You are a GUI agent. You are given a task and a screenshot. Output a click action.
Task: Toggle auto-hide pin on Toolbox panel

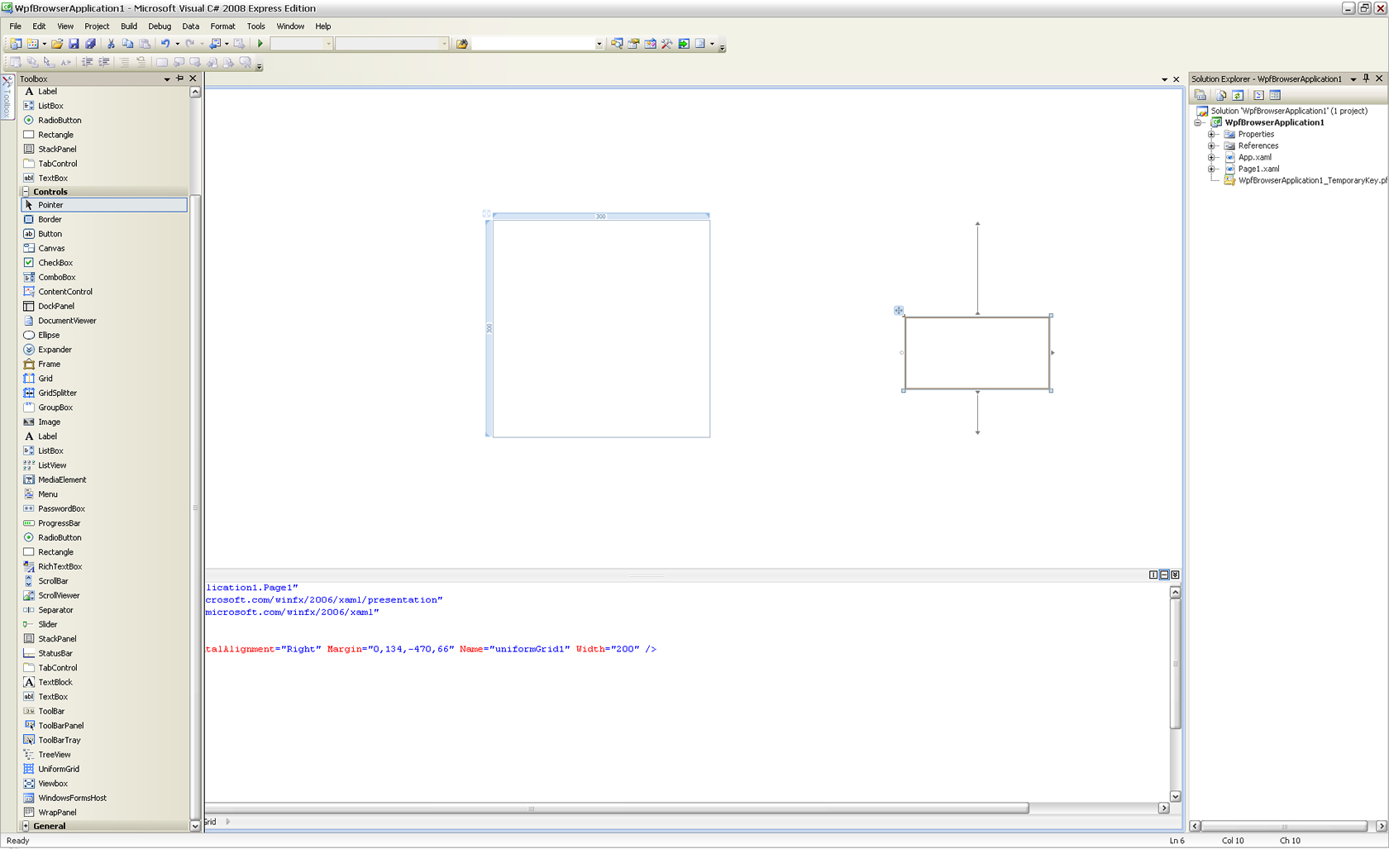(x=179, y=79)
